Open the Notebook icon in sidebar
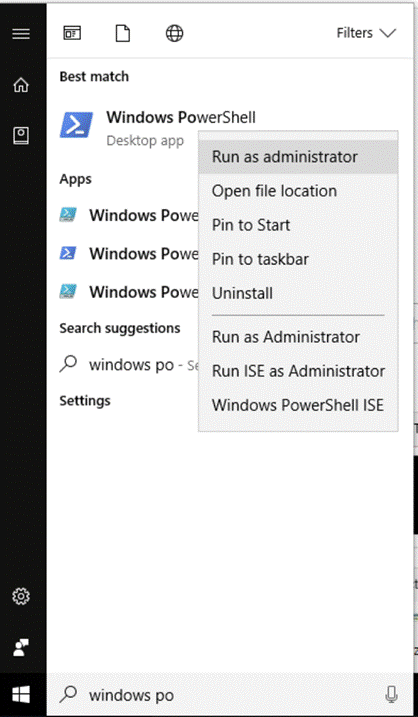The width and height of the screenshot is (418, 717). click(x=21, y=135)
